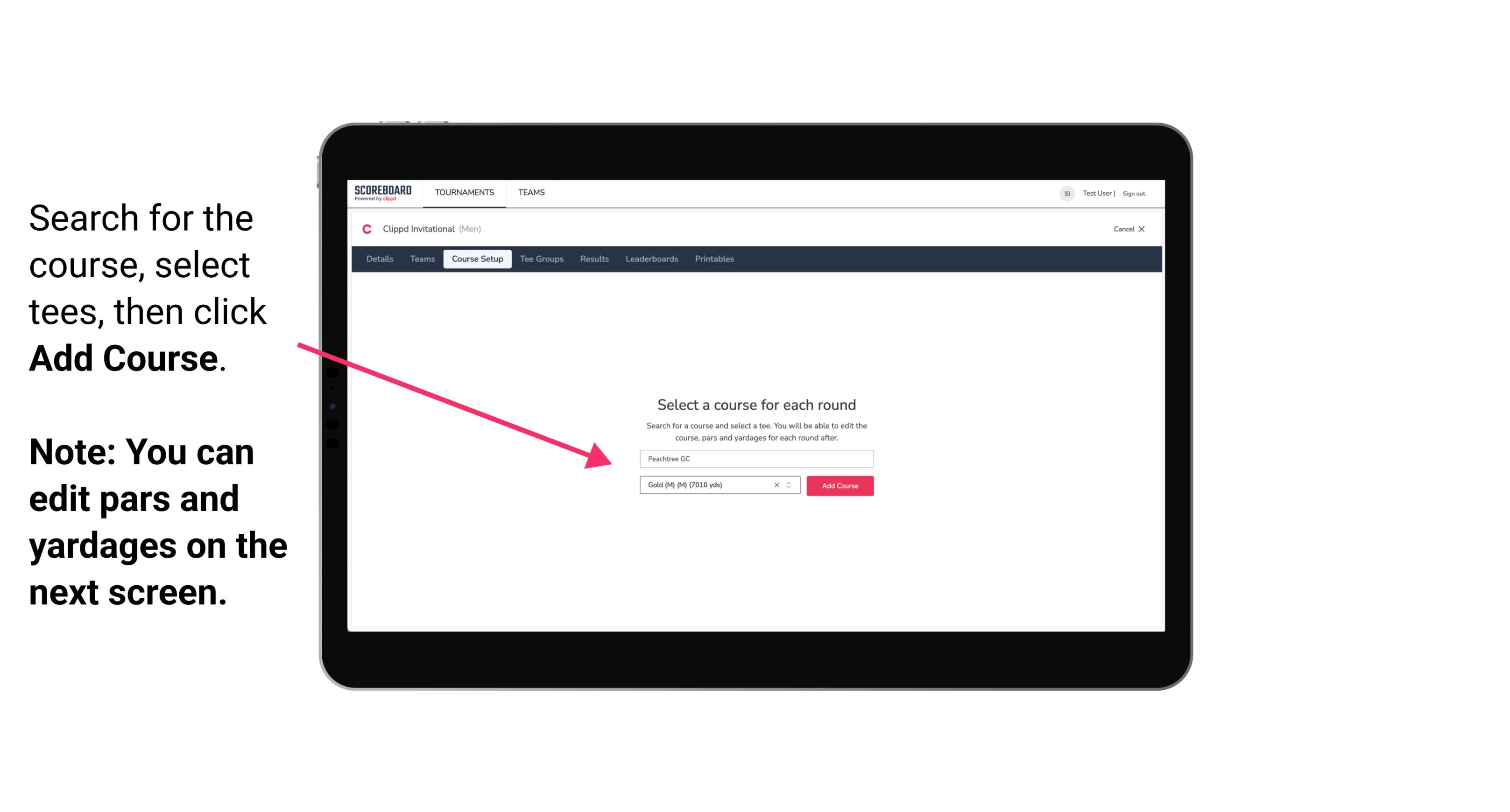Open the Printables tab
Screen dimensions: 1510x812
pos(715,259)
